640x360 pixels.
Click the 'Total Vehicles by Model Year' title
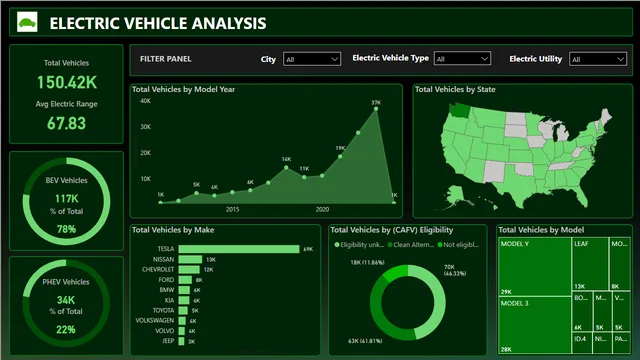tap(183, 89)
